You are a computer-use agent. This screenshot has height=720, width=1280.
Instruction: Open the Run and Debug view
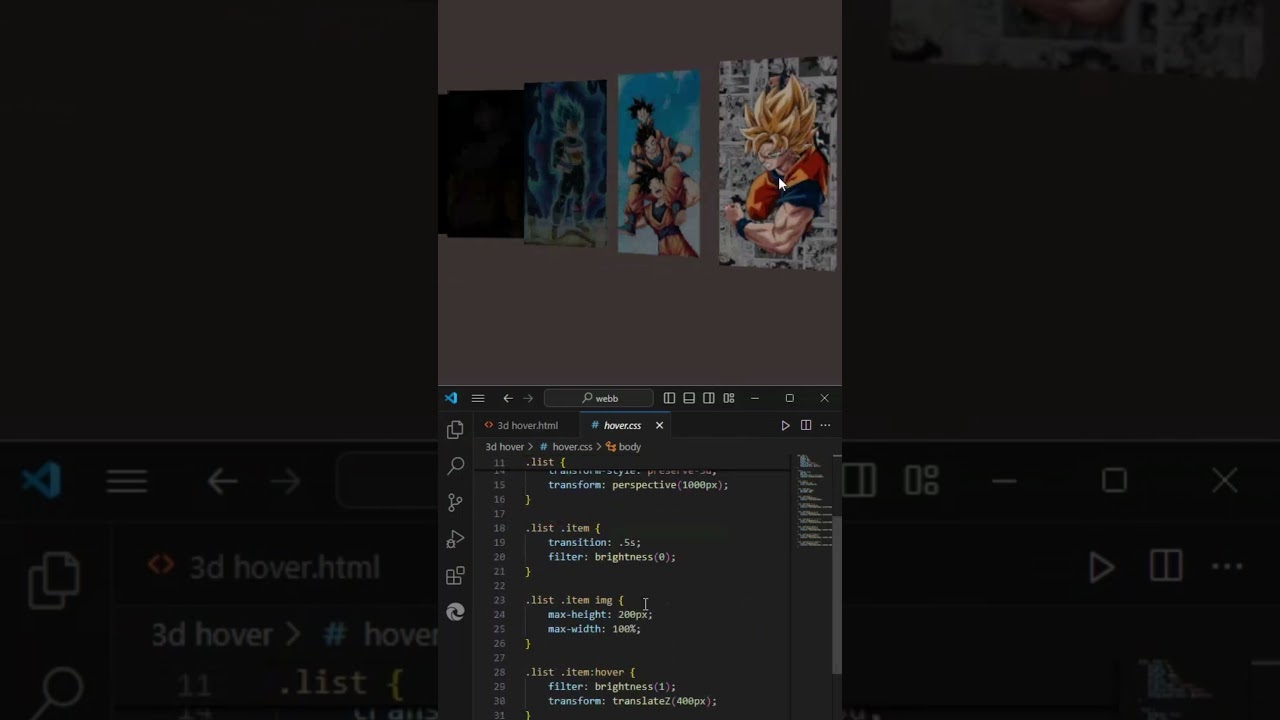click(455, 539)
